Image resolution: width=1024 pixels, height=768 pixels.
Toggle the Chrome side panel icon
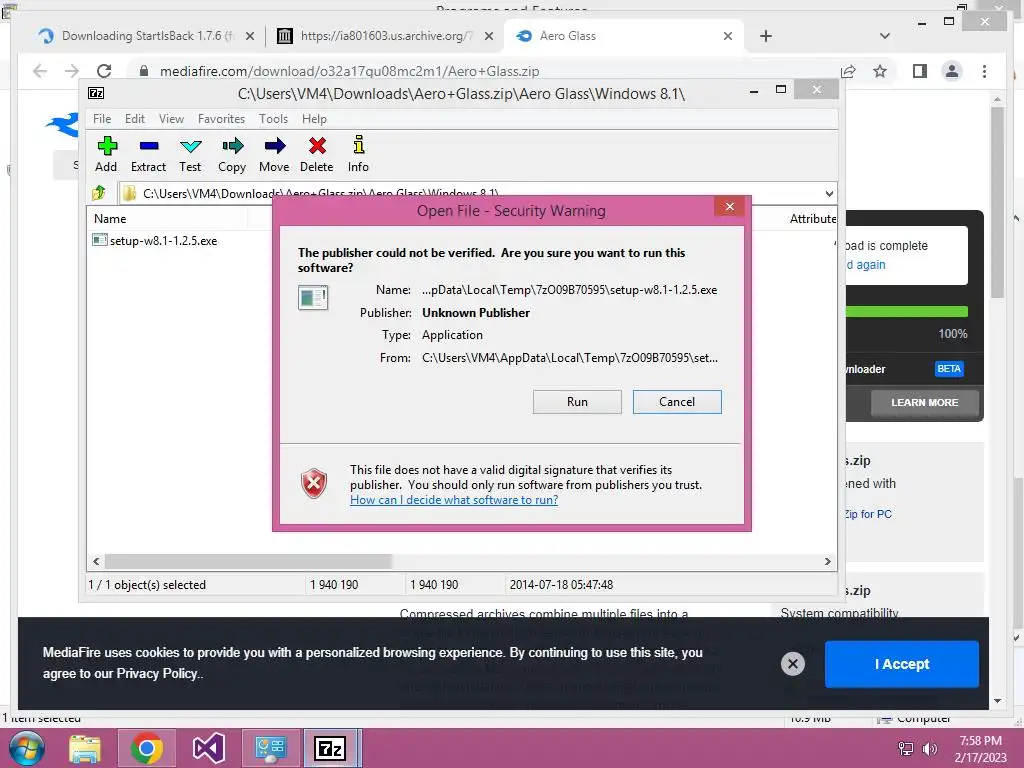tap(920, 71)
